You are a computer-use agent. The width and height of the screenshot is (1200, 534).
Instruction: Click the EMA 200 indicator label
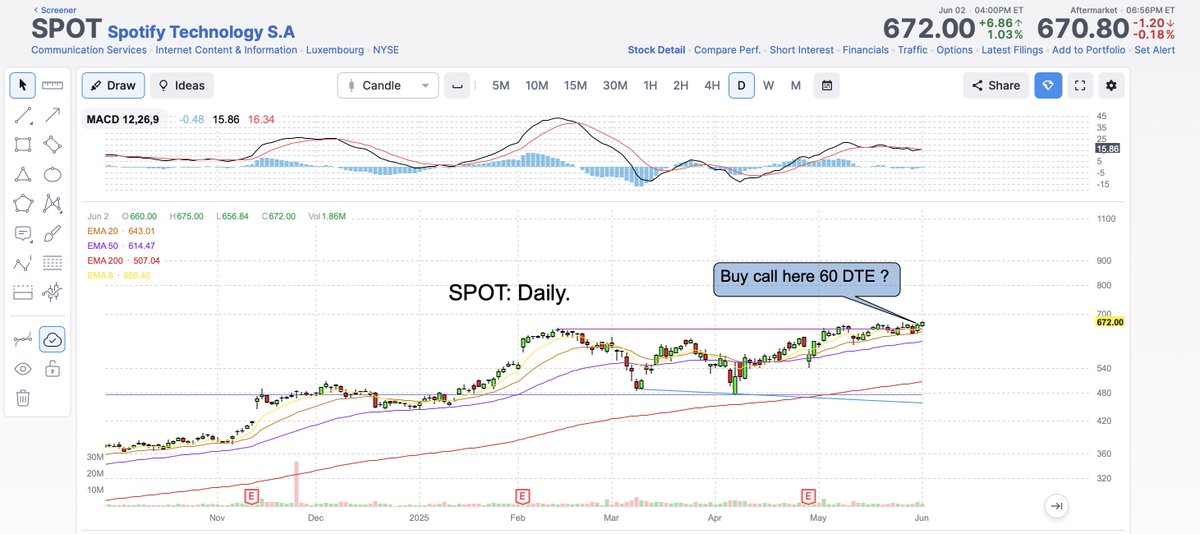tap(107, 261)
